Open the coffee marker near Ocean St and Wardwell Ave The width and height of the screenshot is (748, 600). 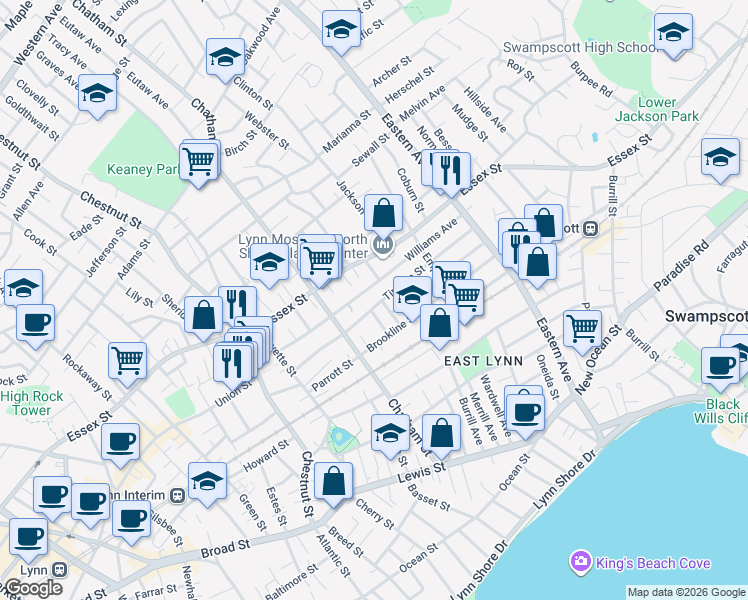tap(525, 414)
